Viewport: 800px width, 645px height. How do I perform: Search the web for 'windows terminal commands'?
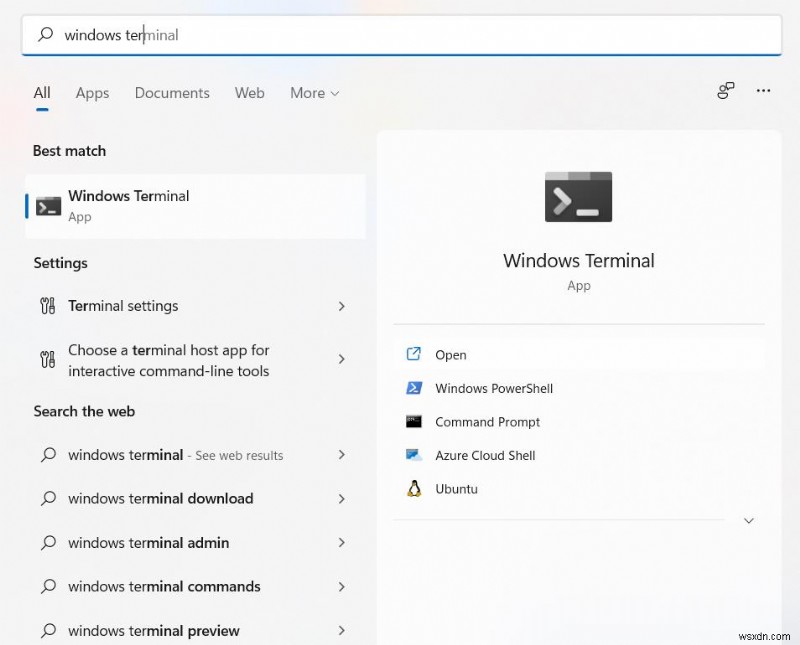163,586
